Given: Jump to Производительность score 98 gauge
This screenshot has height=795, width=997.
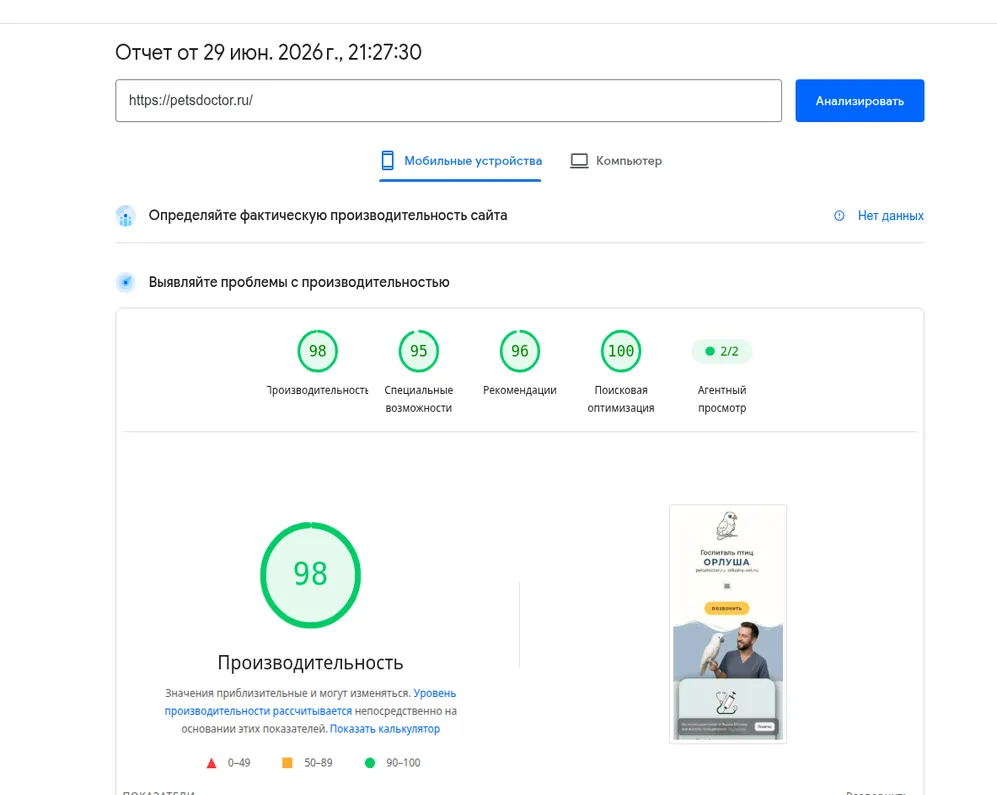Looking at the screenshot, I should point(317,351).
